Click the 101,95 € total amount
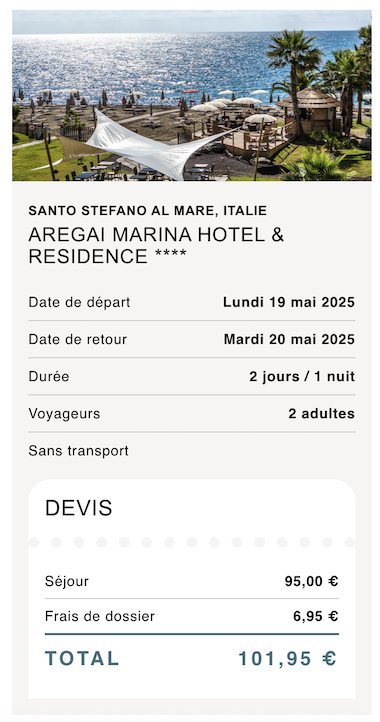This screenshot has height=722, width=380. [x=287, y=659]
